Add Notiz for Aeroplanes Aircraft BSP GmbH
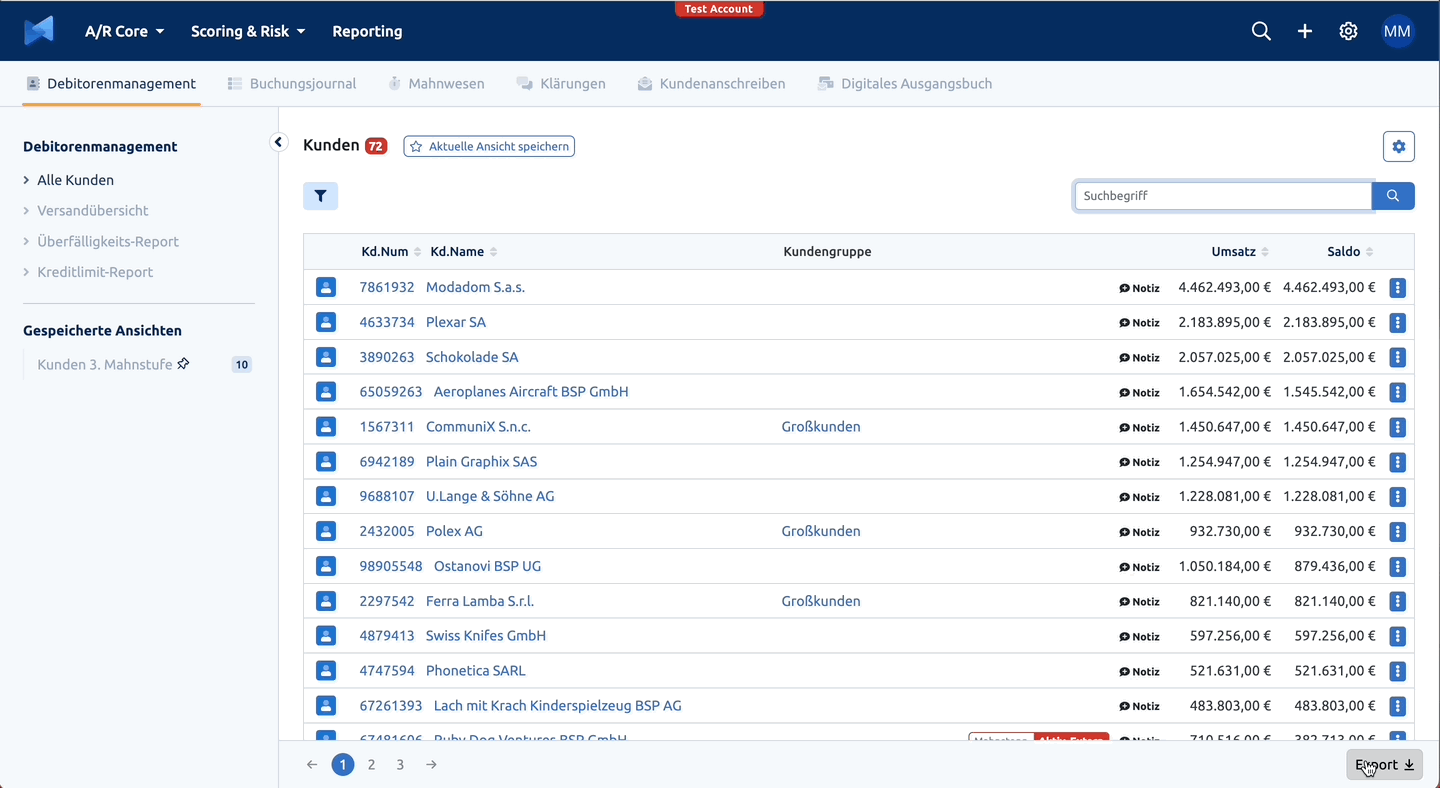Viewport: 1440px width, 788px height. pyautogui.click(x=1139, y=393)
